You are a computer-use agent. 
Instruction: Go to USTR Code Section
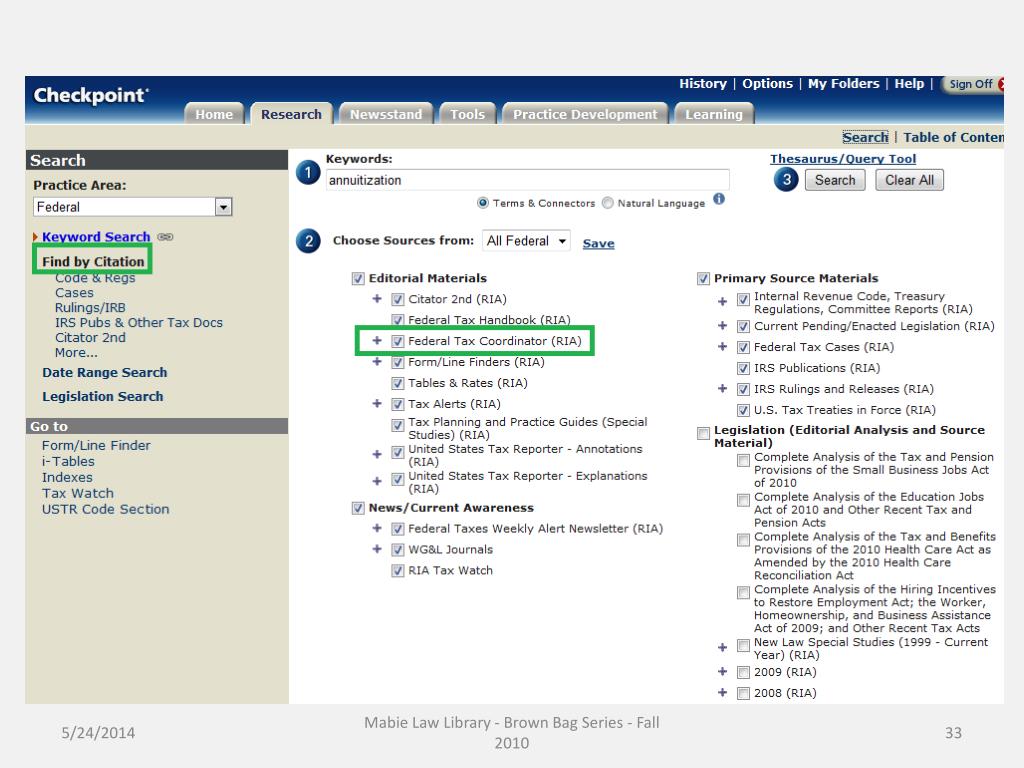point(105,509)
